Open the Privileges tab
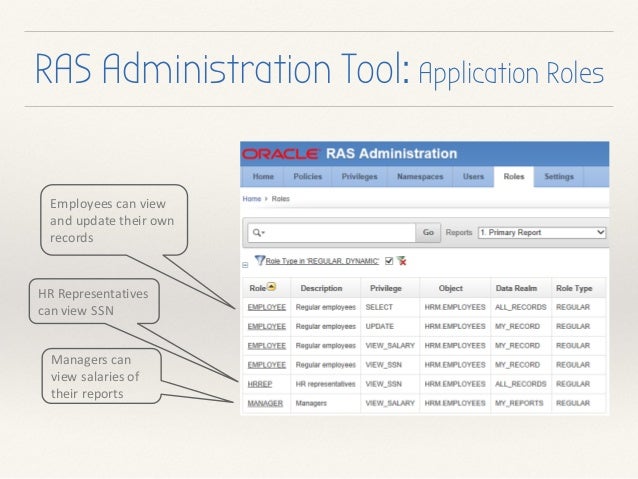638x479 pixels. 359,177
